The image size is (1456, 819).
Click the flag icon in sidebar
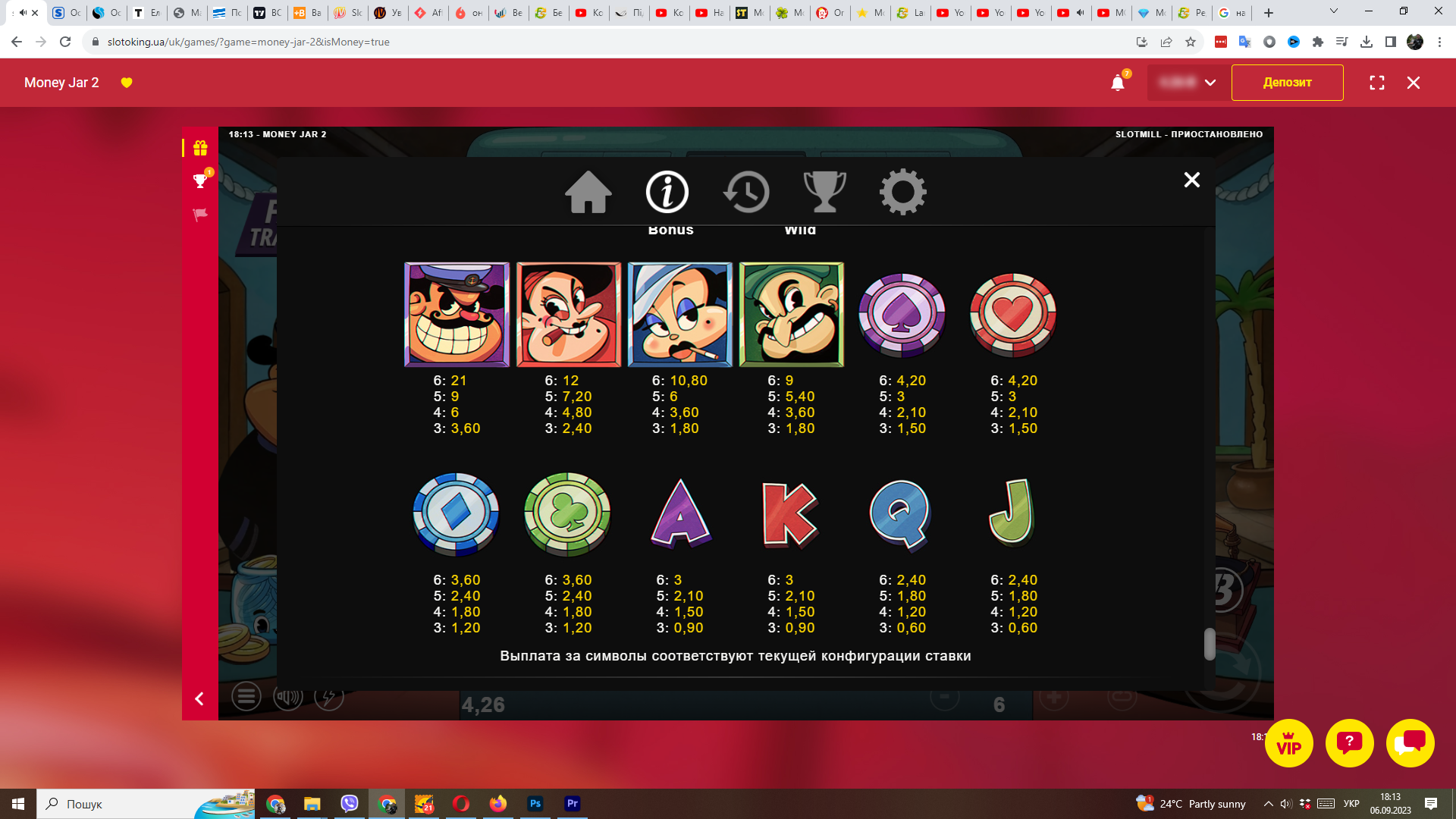pos(200,215)
